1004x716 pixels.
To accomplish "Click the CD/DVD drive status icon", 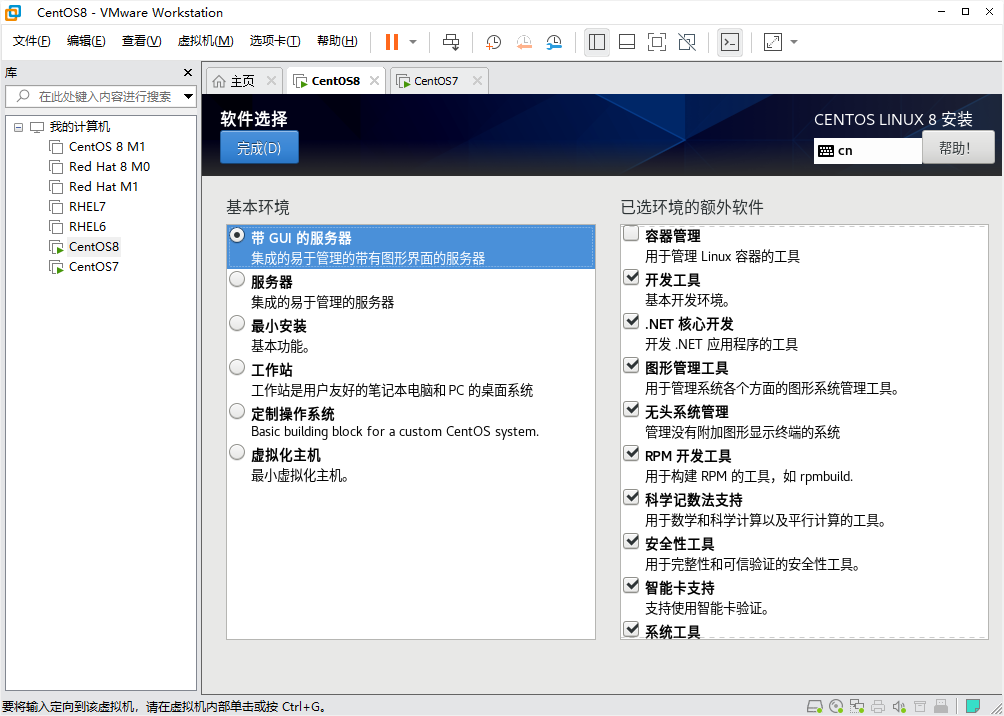I will [x=836, y=707].
